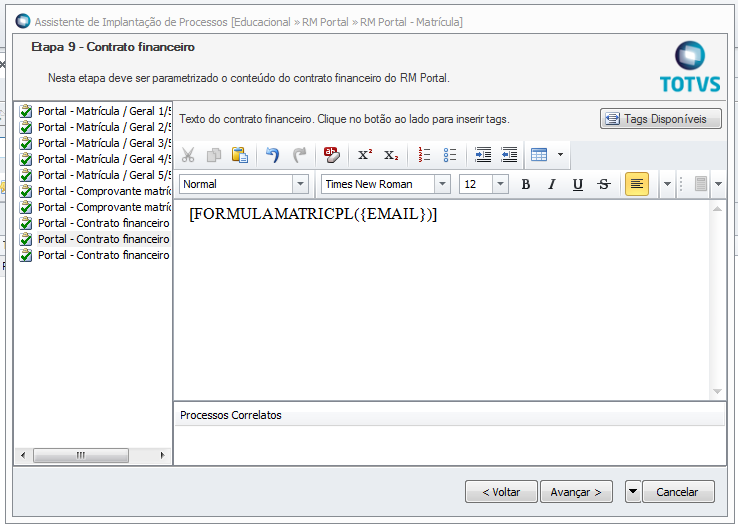Viewport: 738px width, 529px height.
Task: Click the steps list horizontal scrollbar thumb
Action: [x=81, y=455]
